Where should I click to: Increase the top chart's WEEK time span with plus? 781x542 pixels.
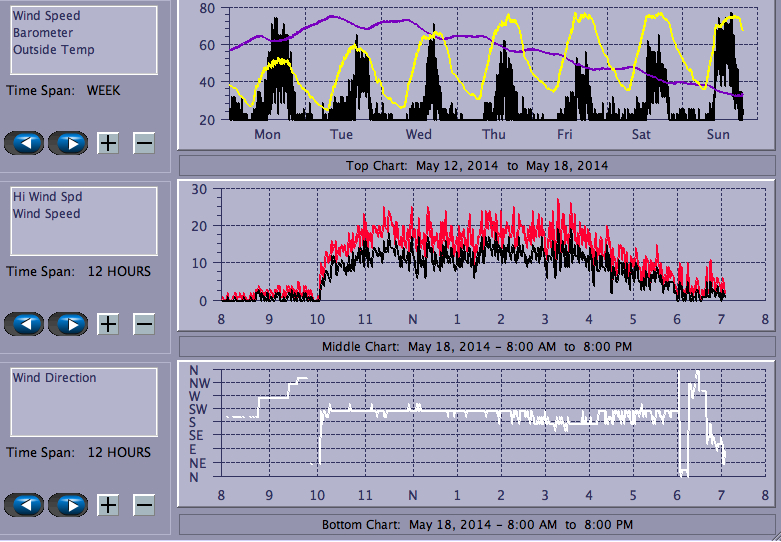pos(108,143)
